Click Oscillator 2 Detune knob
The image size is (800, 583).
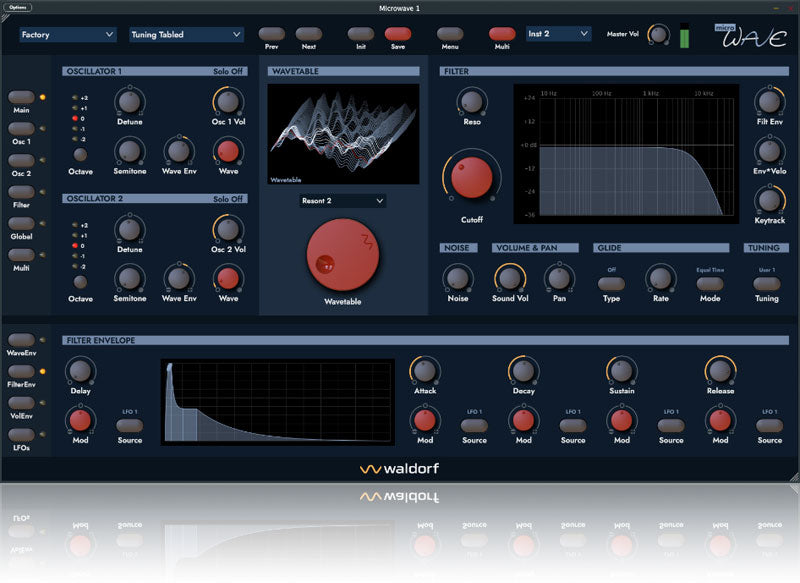click(x=130, y=230)
